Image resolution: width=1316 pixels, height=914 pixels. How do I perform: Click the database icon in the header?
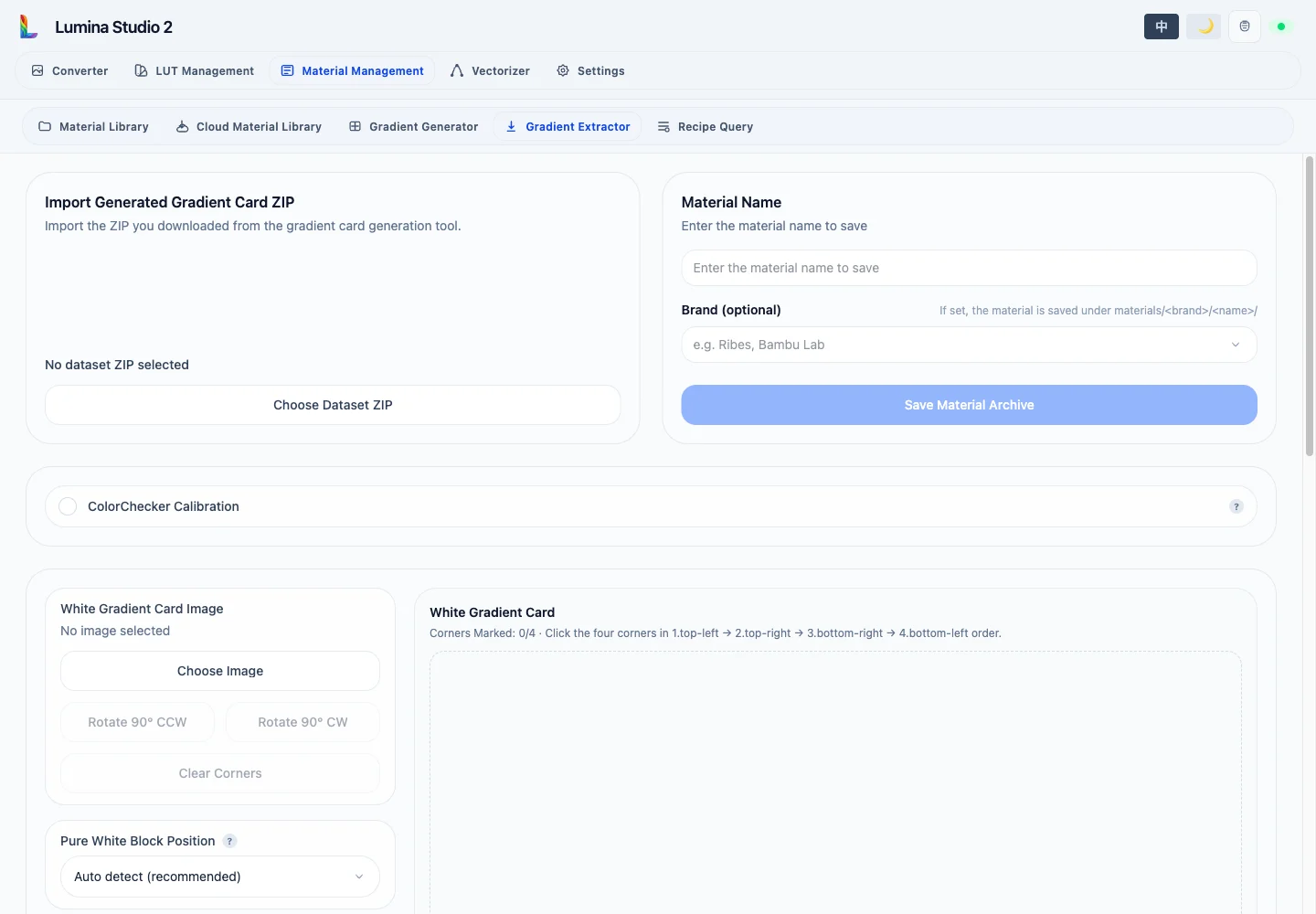1245,27
